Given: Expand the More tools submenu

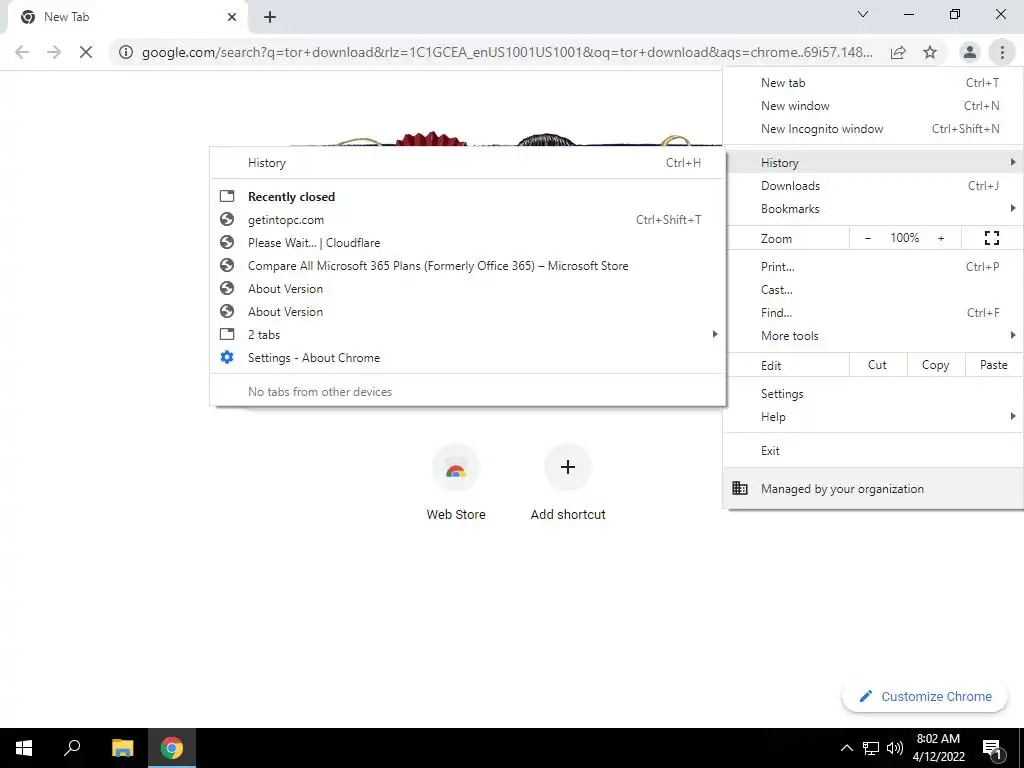Looking at the screenshot, I should [x=873, y=336].
